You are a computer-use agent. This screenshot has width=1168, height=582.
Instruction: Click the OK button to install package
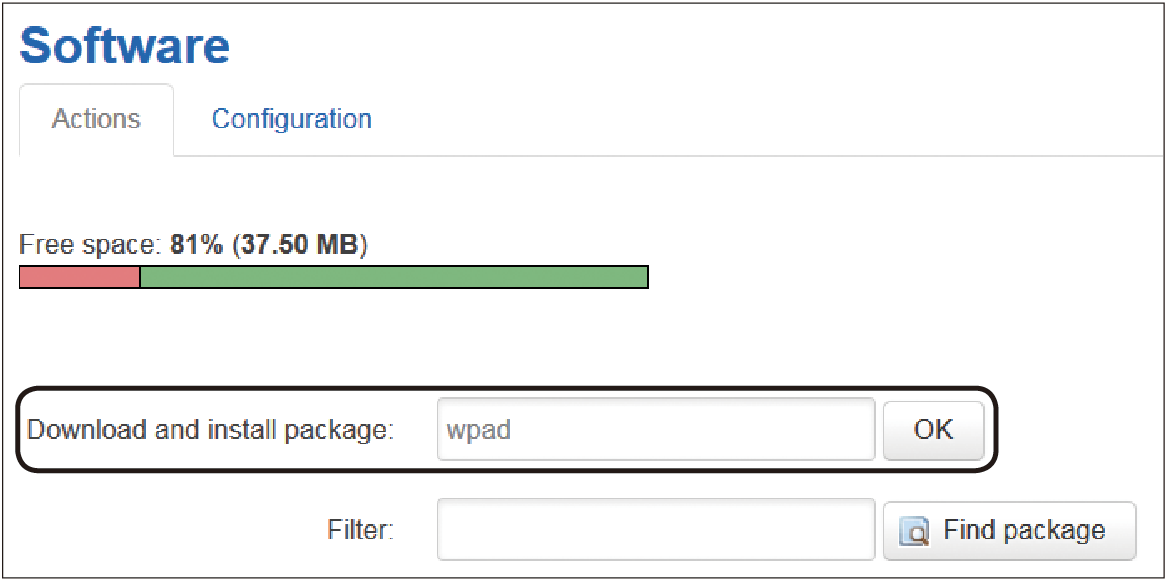(x=933, y=430)
